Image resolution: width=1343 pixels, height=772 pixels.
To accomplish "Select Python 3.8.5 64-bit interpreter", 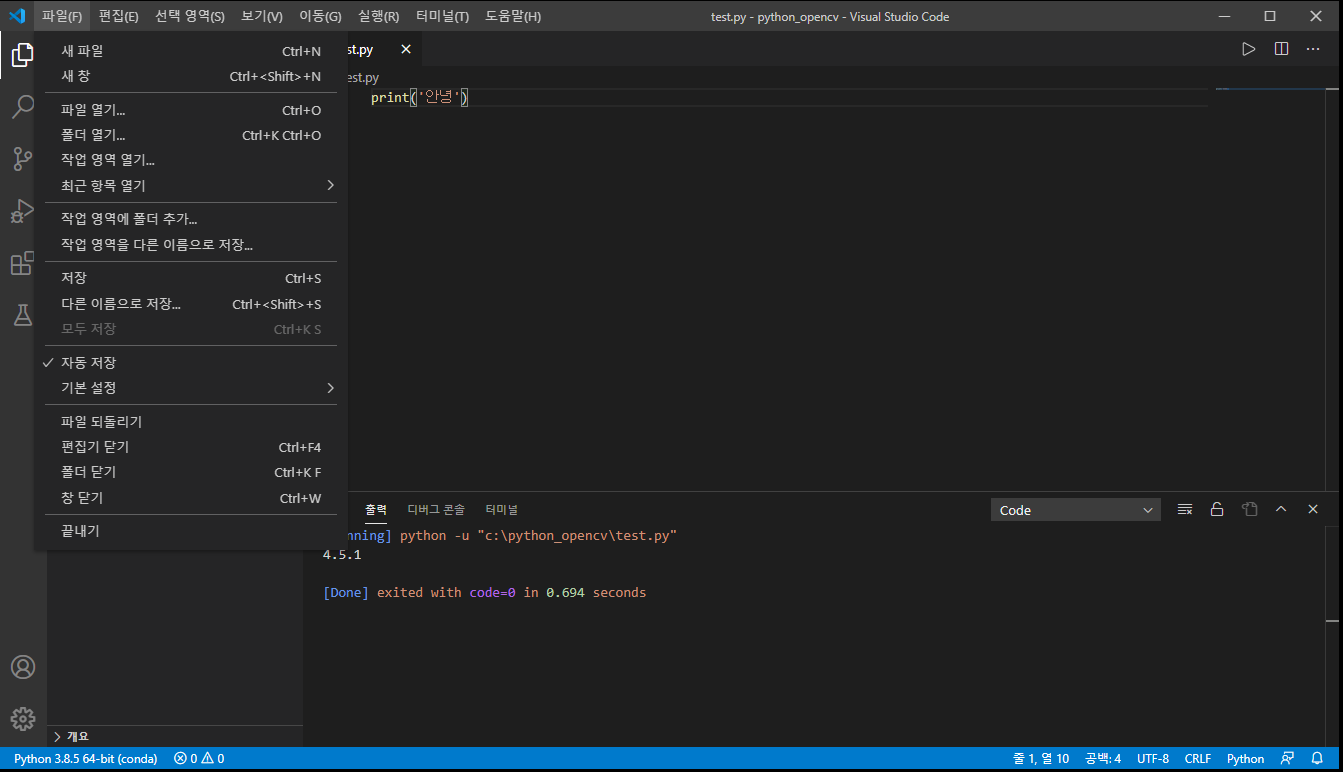I will (86, 759).
